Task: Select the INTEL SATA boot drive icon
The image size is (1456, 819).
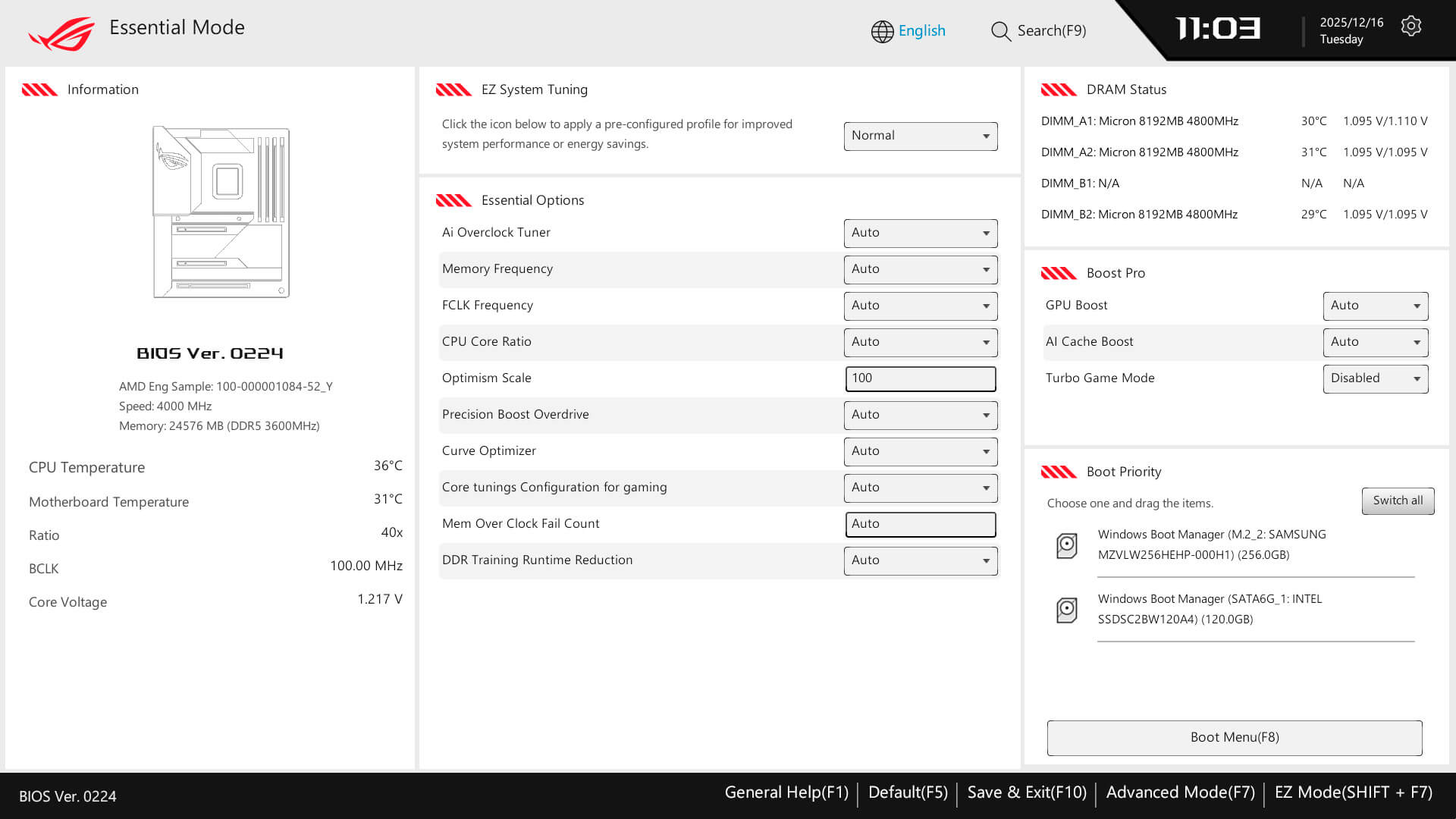Action: point(1067,610)
